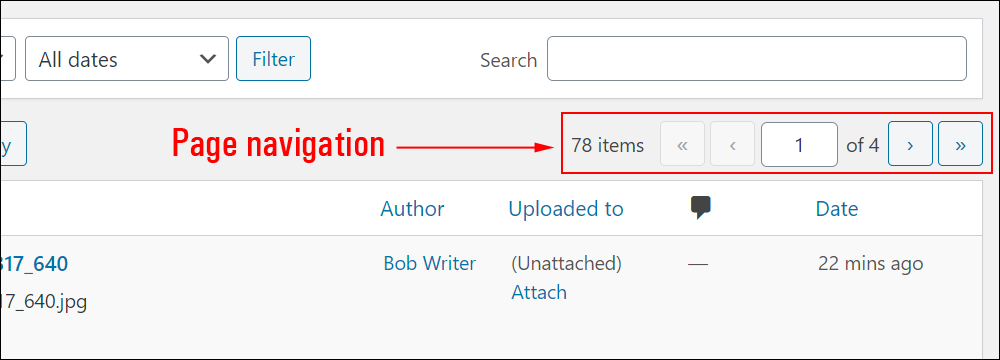Viewport: 1000px width, 360px height.
Task: Click the 22 mins ago date text
Action: (x=871, y=264)
